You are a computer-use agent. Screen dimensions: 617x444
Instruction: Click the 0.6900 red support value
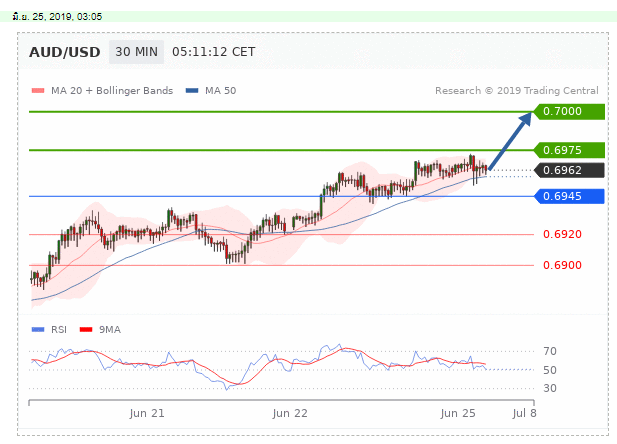(x=562, y=265)
